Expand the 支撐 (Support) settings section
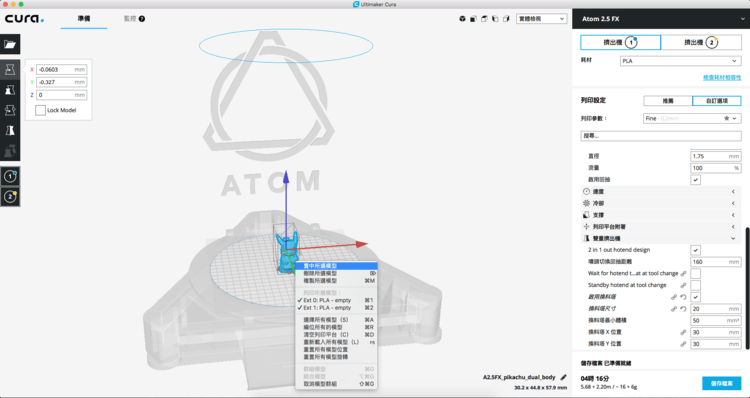Screen dimensions: 750x398 click(x=661, y=215)
